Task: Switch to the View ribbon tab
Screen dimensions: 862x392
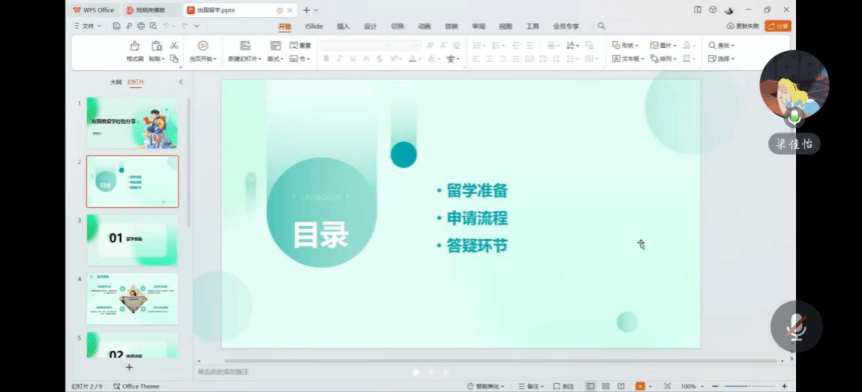Action: tap(506, 26)
